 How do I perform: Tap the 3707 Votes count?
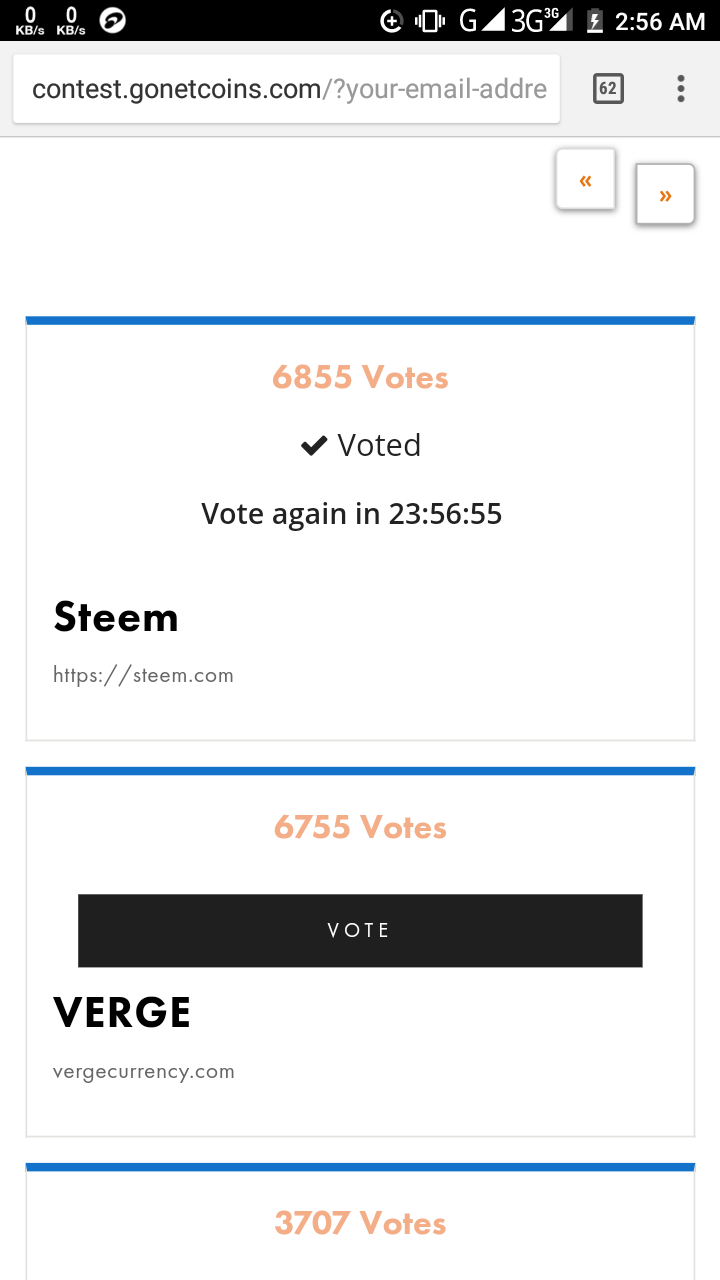[x=360, y=1224]
